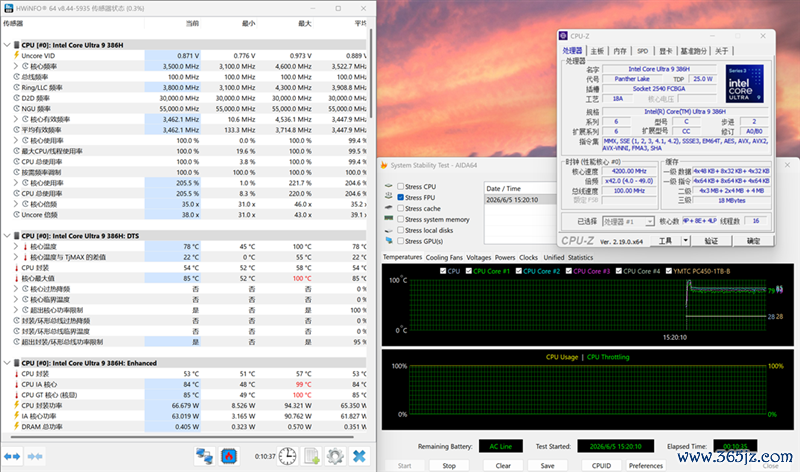Select log entry 2026/6/5 15:20:10
This screenshot has width=800, height=472.
pyautogui.click(x=519, y=200)
